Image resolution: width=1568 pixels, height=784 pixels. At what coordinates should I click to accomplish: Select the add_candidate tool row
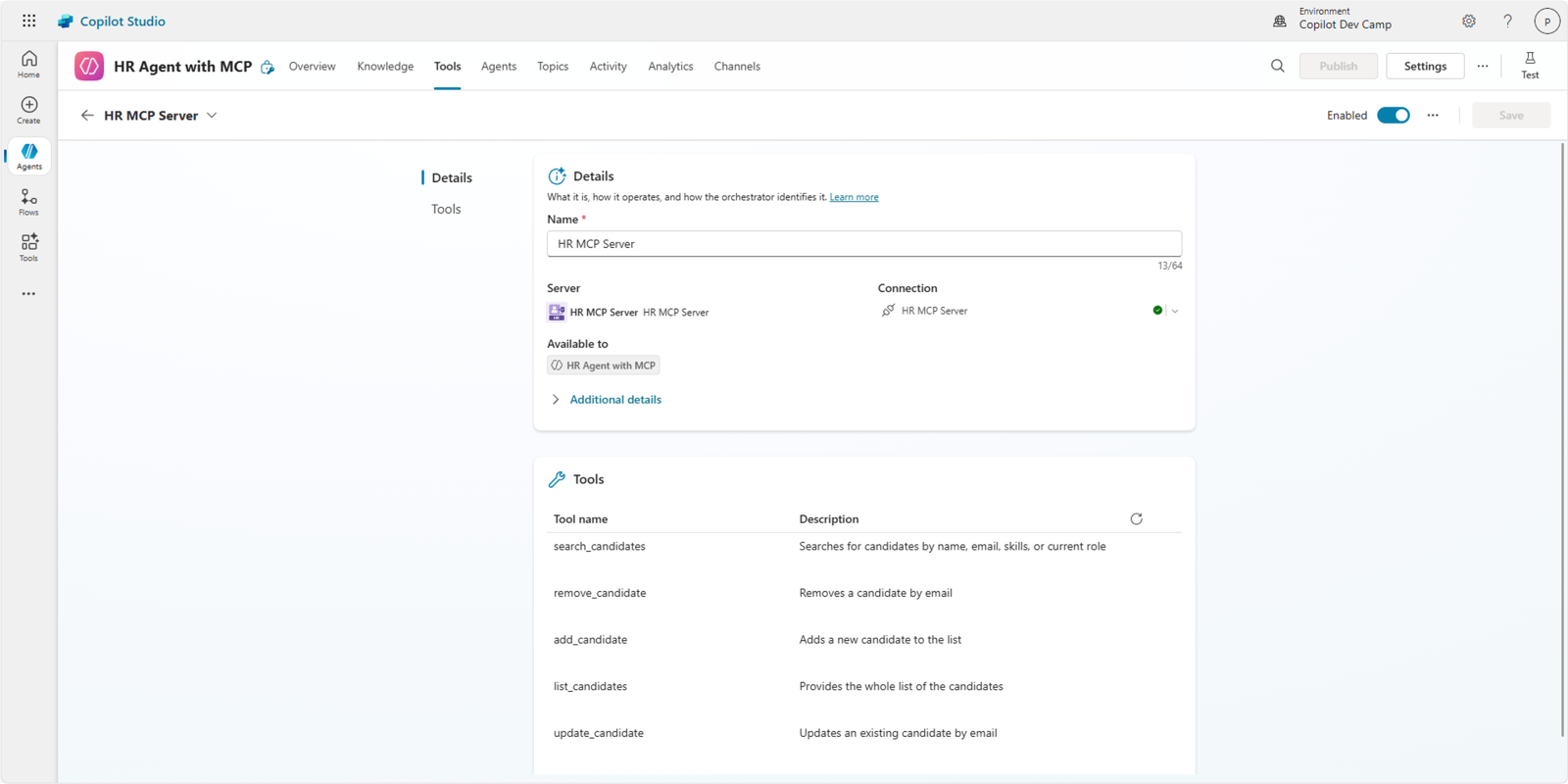click(x=864, y=640)
